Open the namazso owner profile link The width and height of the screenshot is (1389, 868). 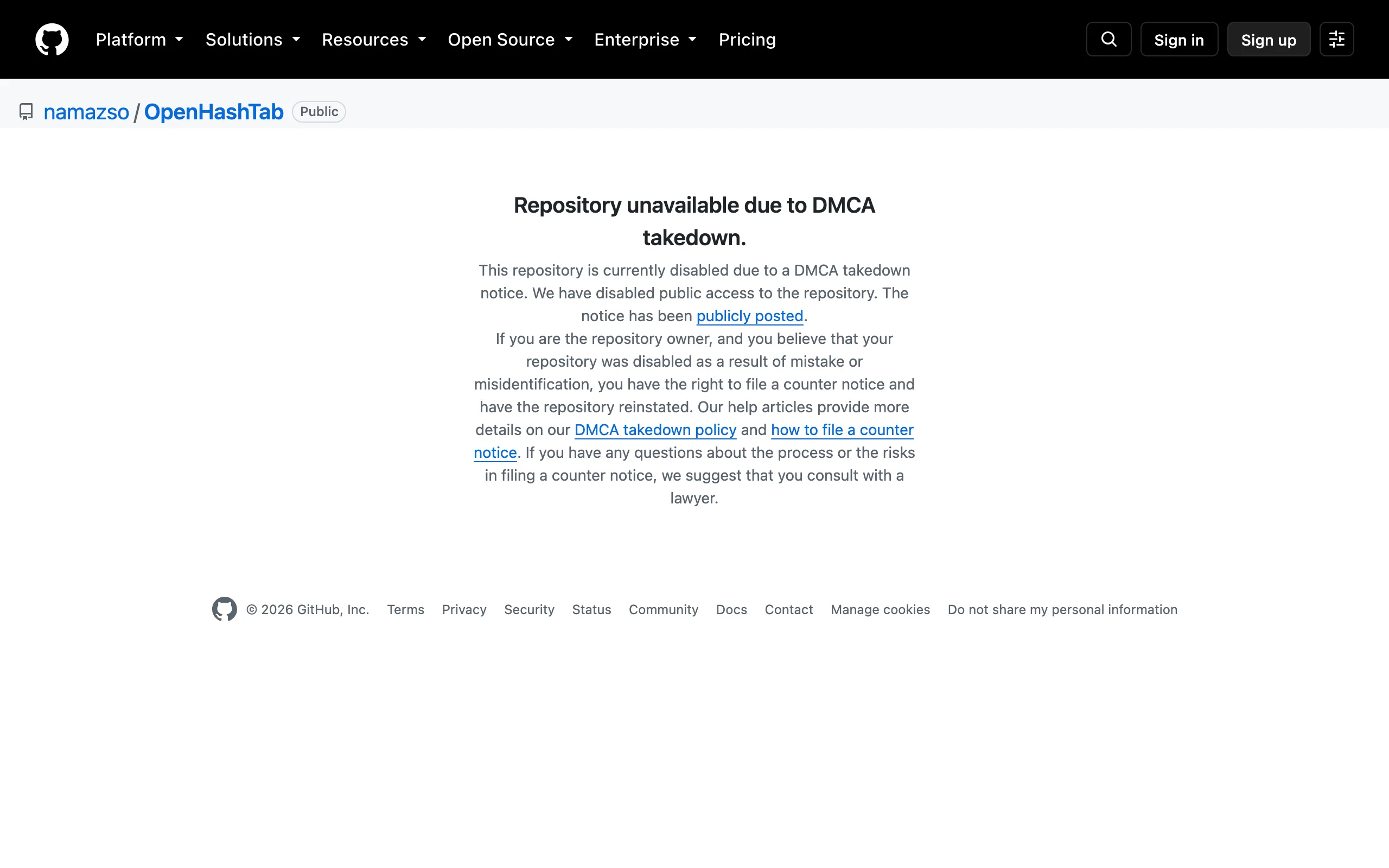(x=86, y=112)
